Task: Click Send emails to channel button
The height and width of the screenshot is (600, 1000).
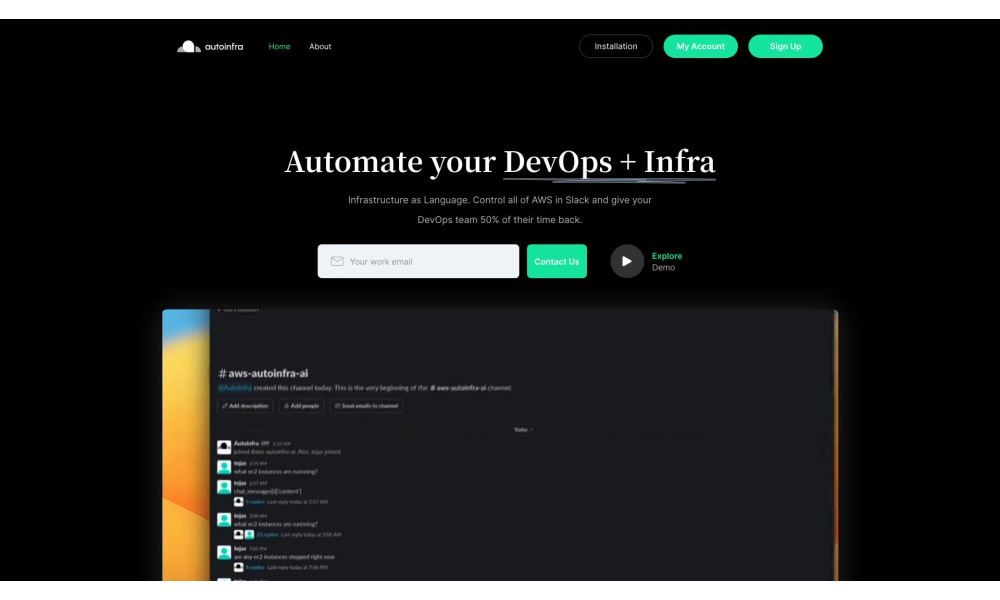Action: [x=366, y=406]
